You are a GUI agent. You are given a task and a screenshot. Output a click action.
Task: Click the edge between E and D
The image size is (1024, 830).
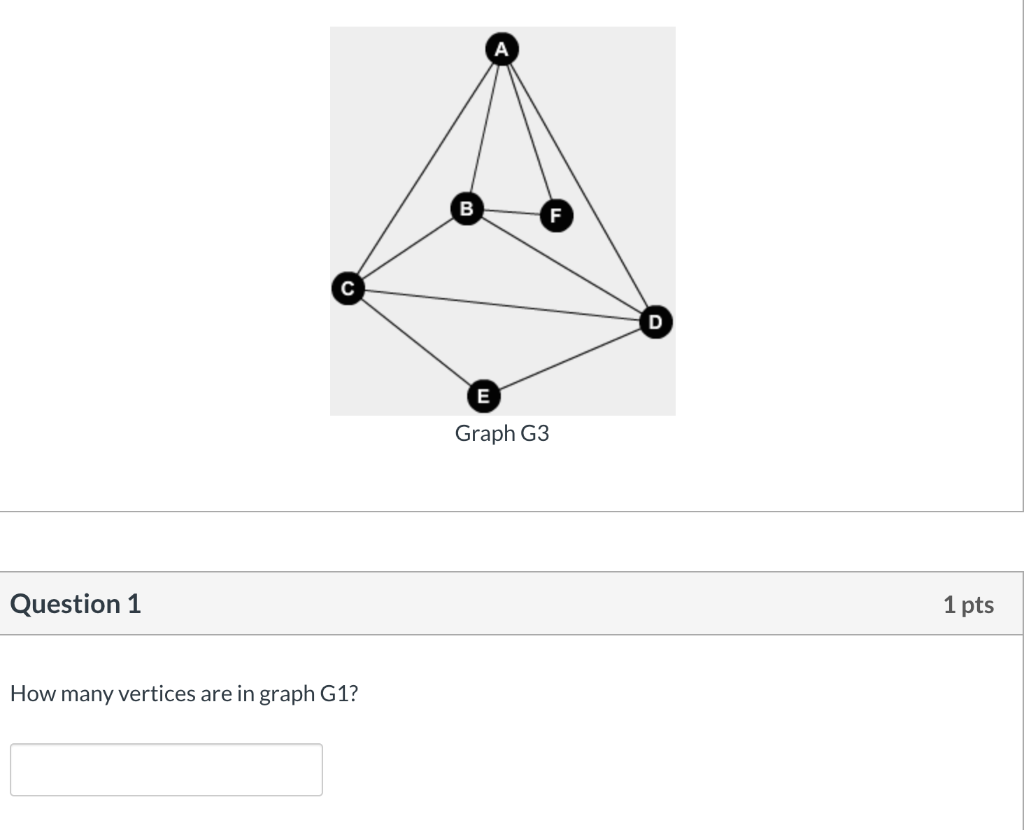pos(568,360)
